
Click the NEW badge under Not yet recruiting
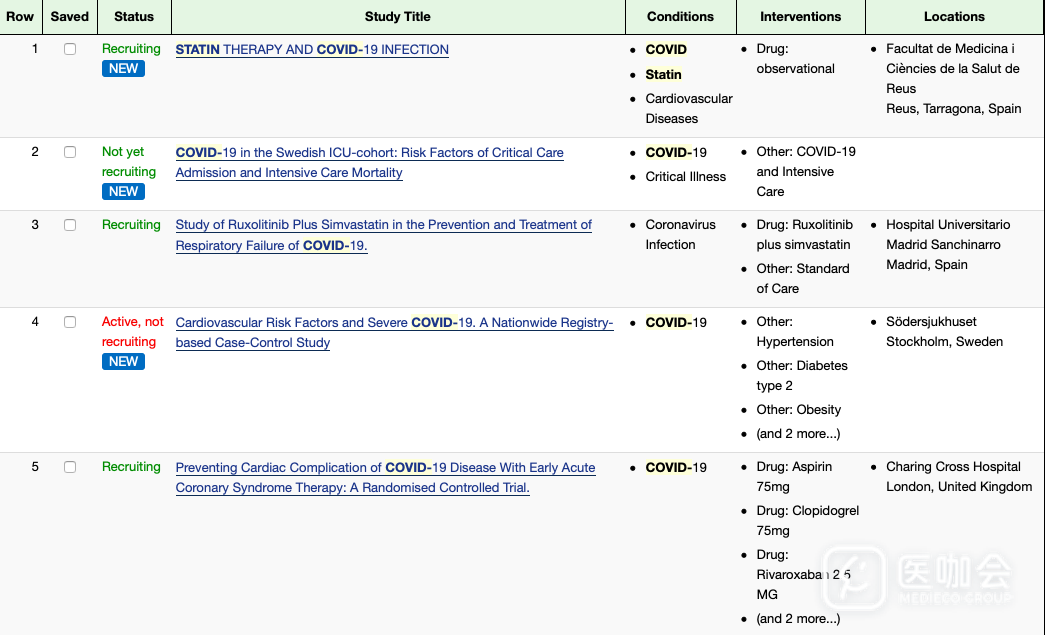(x=123, y=192)
